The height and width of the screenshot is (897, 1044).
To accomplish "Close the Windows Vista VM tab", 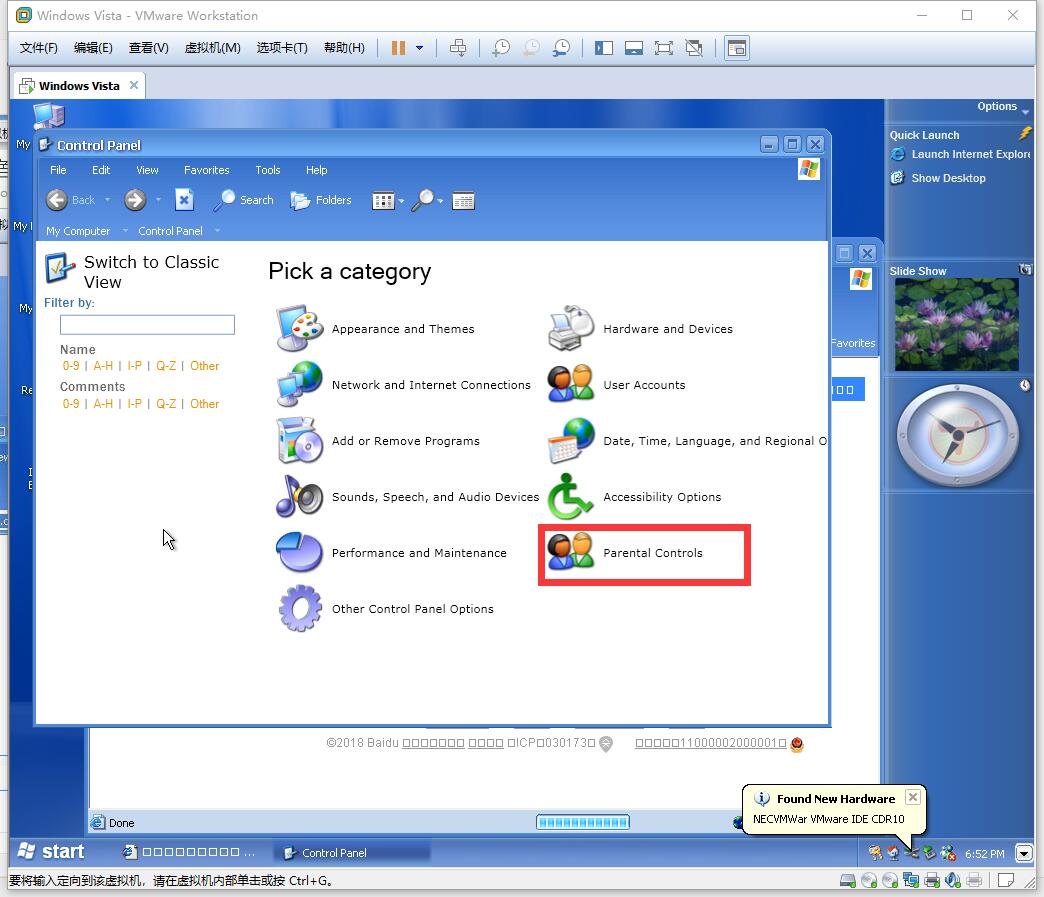I will tap(134, 85).
